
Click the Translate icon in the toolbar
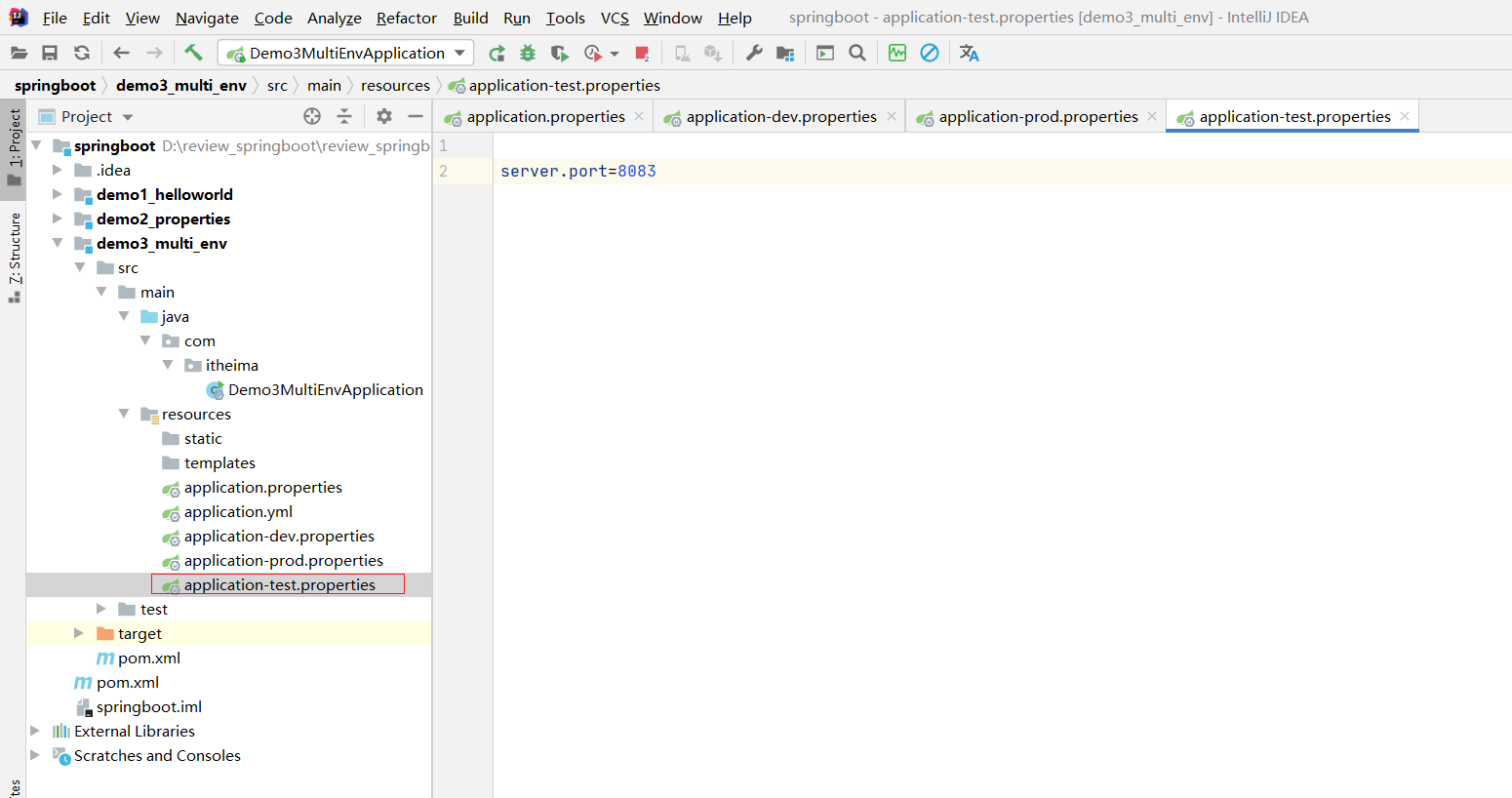(969, 53)
